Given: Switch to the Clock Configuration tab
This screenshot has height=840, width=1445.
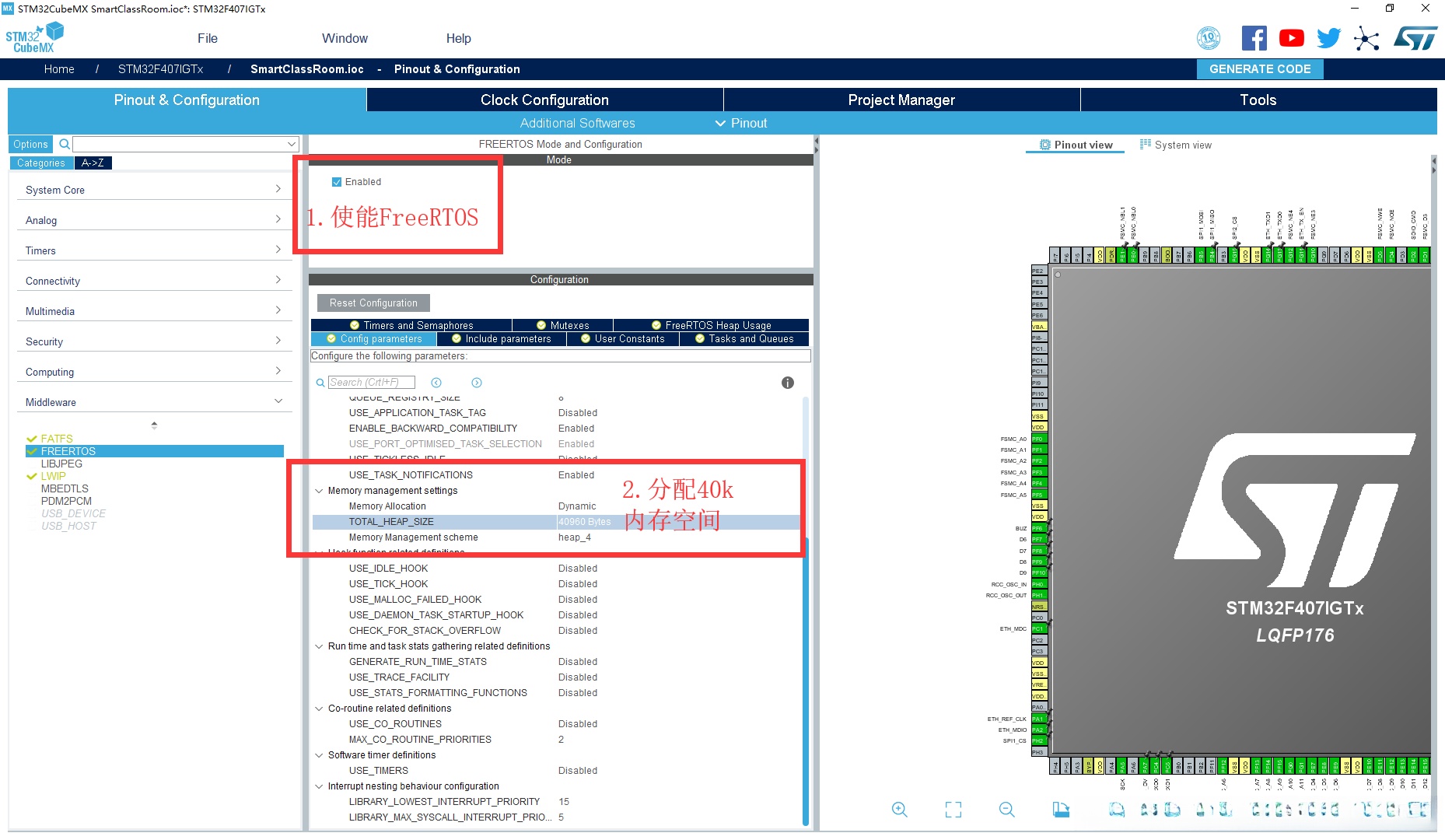Looking at the screenshot, I should coord(544,100).
